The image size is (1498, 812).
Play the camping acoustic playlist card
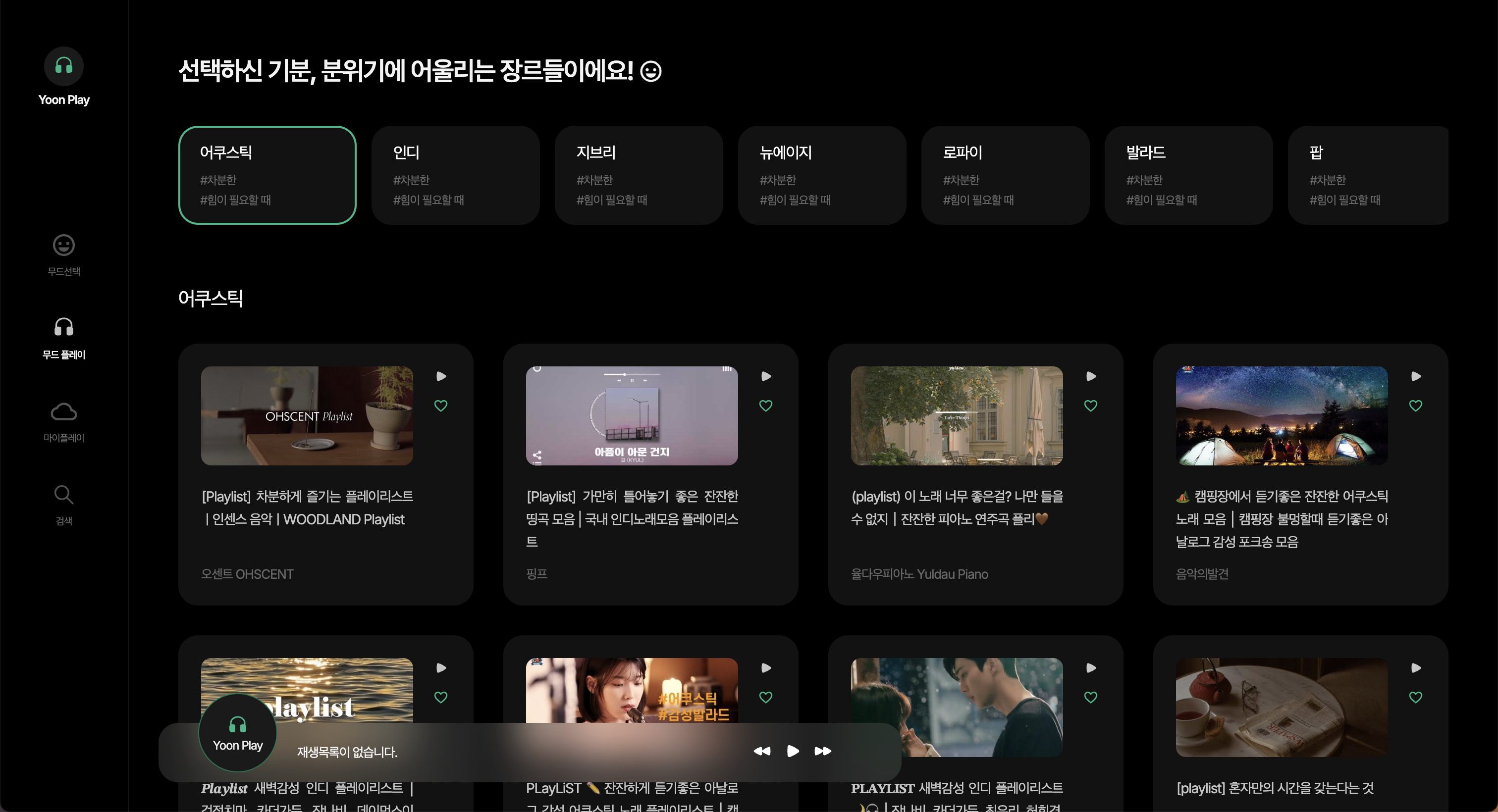click(1416, 376)
